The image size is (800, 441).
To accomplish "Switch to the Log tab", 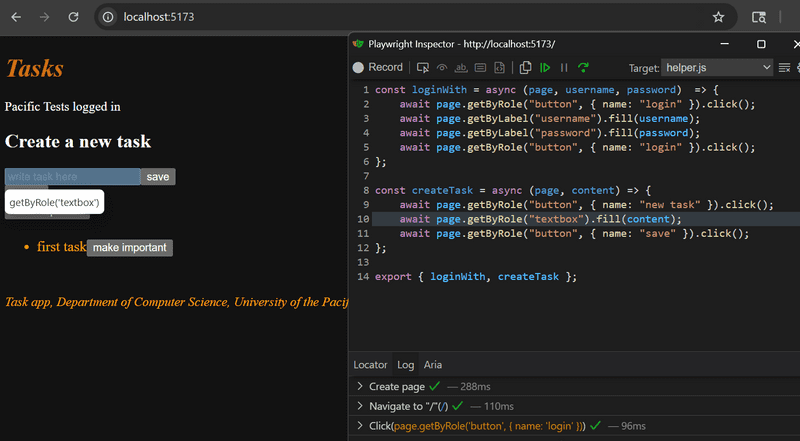I will pyautogui.click(x=405, y=365).
